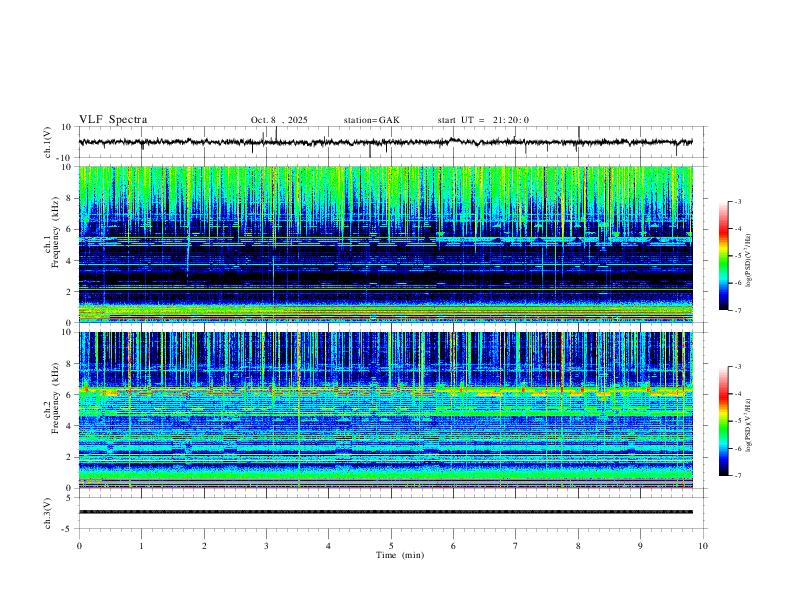Click the ch.1 frequency axis "8" tick label
The width and height of the screenshot is (792, 612).
click(69, 198)
